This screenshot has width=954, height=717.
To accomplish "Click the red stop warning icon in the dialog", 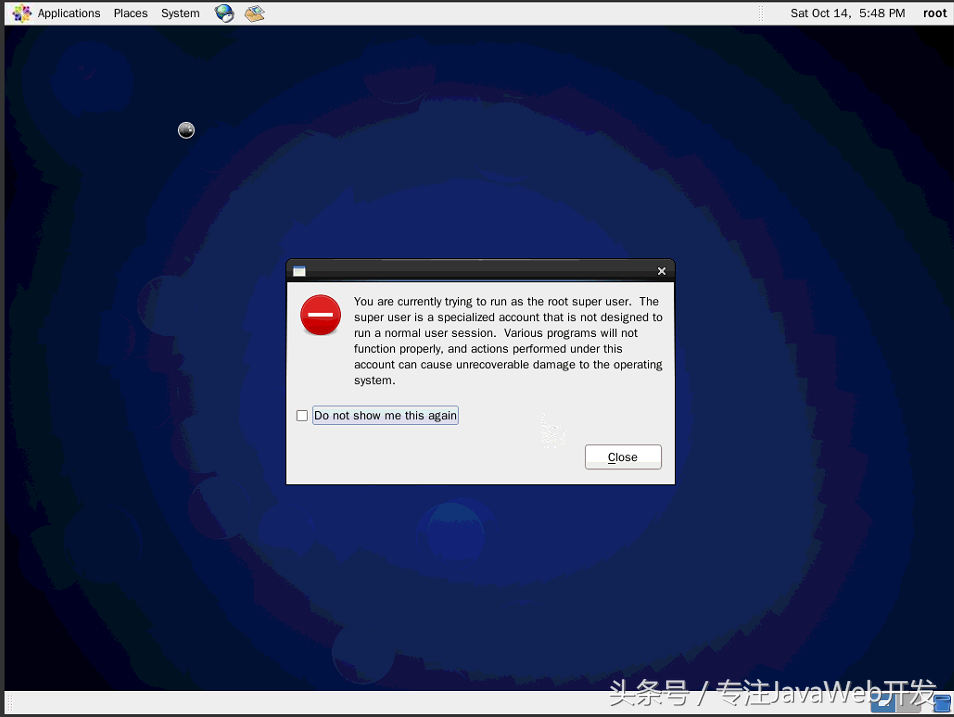I will tap(320, 314).
